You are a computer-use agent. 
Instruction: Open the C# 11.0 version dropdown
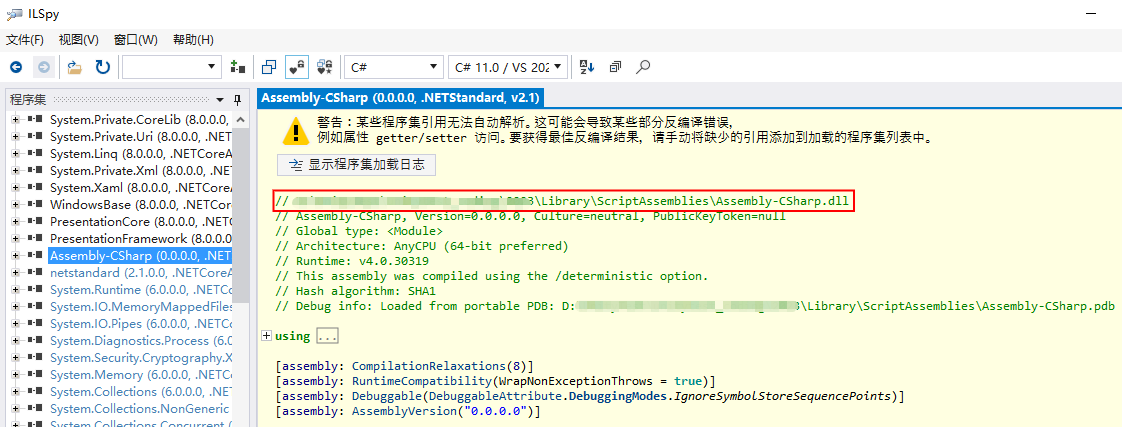(x=509, y=67)
